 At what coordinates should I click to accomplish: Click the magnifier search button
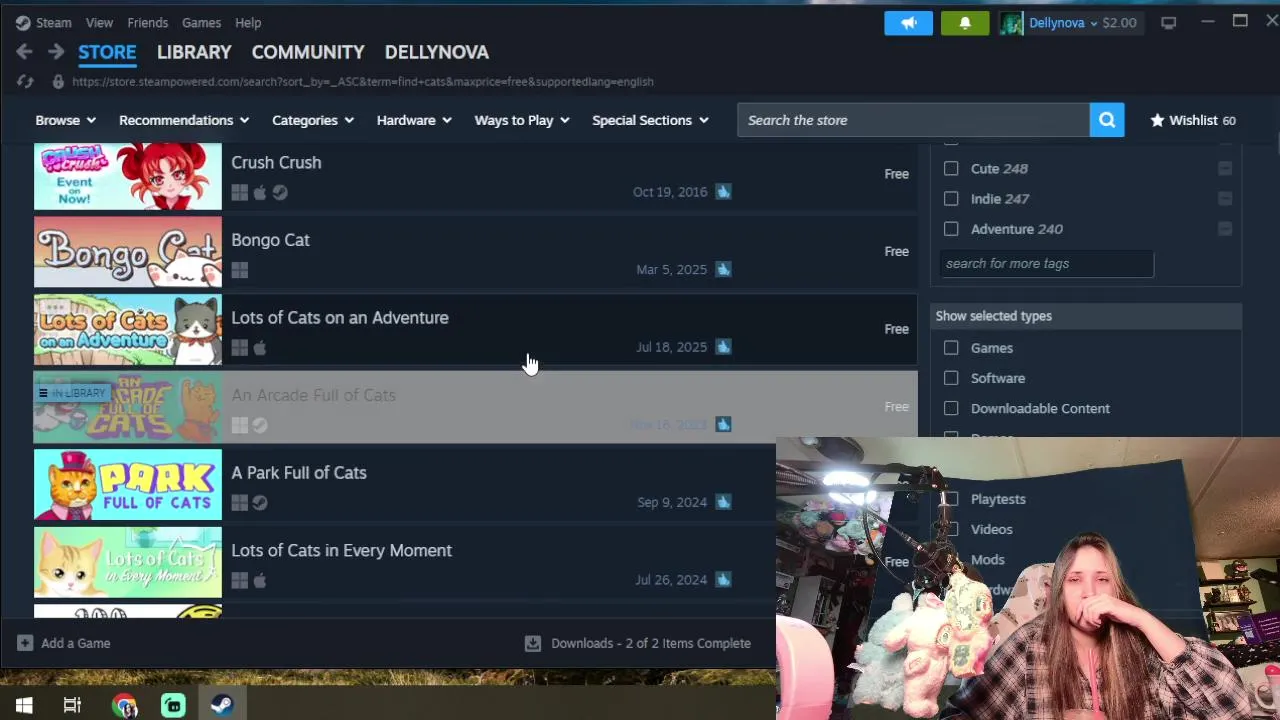[1107, 120]
